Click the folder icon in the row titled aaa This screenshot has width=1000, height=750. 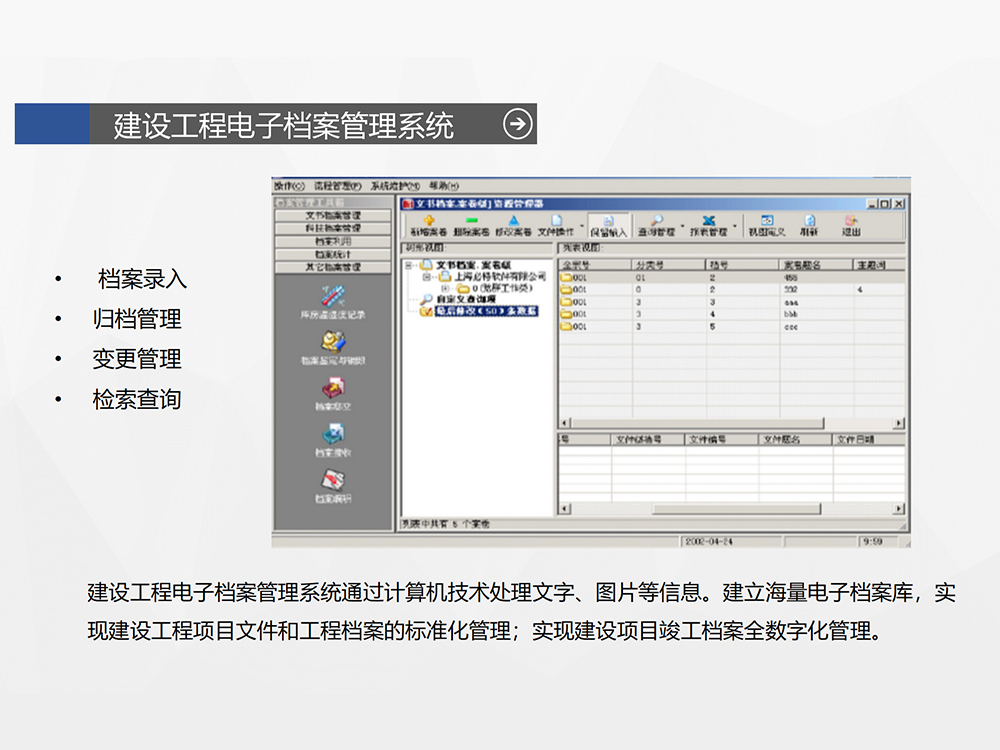pos(566,302)
